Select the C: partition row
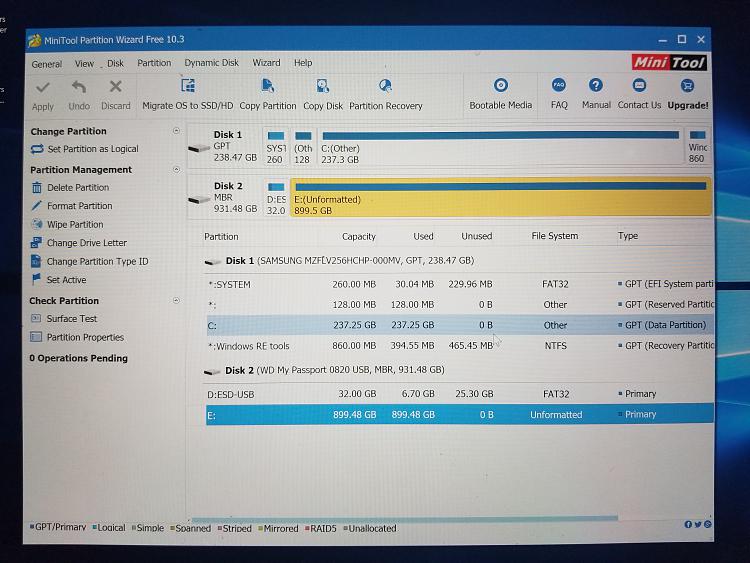The image size is (750, 563). [460, 325]
